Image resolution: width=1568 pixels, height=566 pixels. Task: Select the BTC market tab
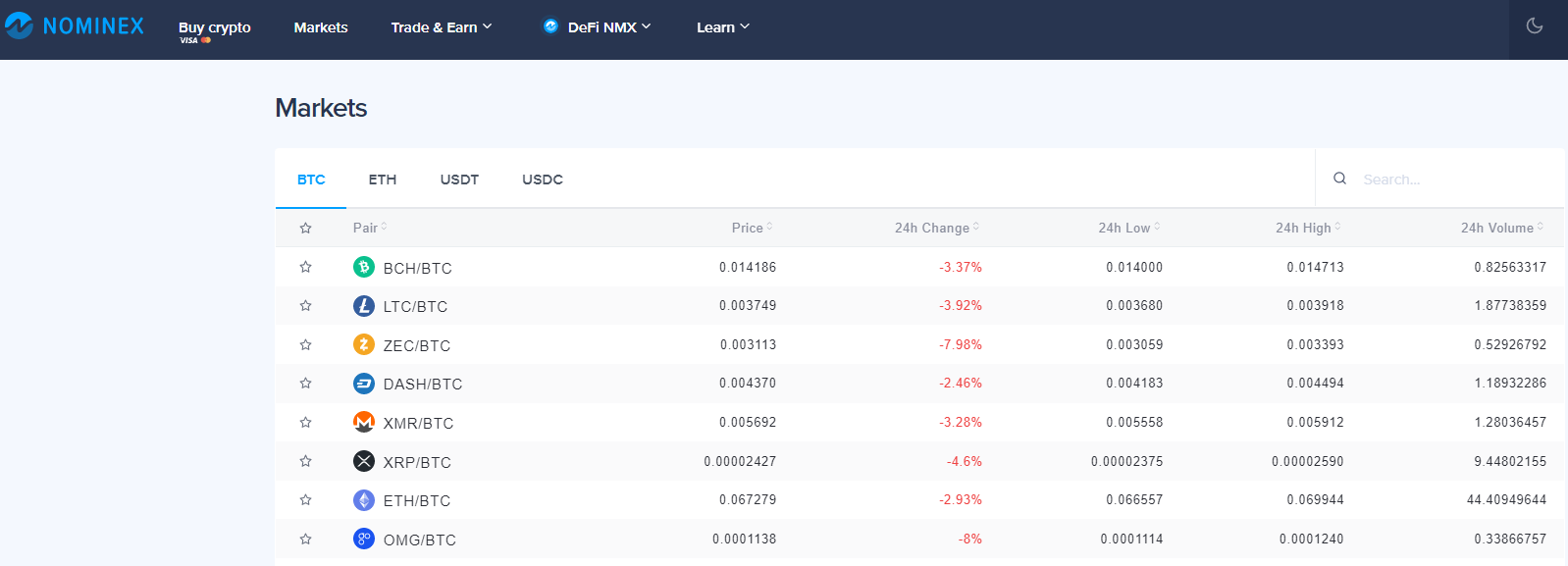tap(311, 180)
